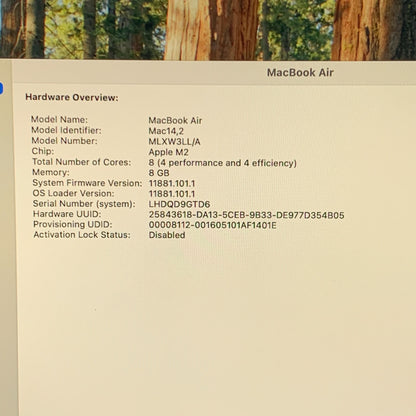The height and width of the screenshot is (416, 416).
Task: Select the Mac14,2 identifier value
Action: (x=166, y=131)
